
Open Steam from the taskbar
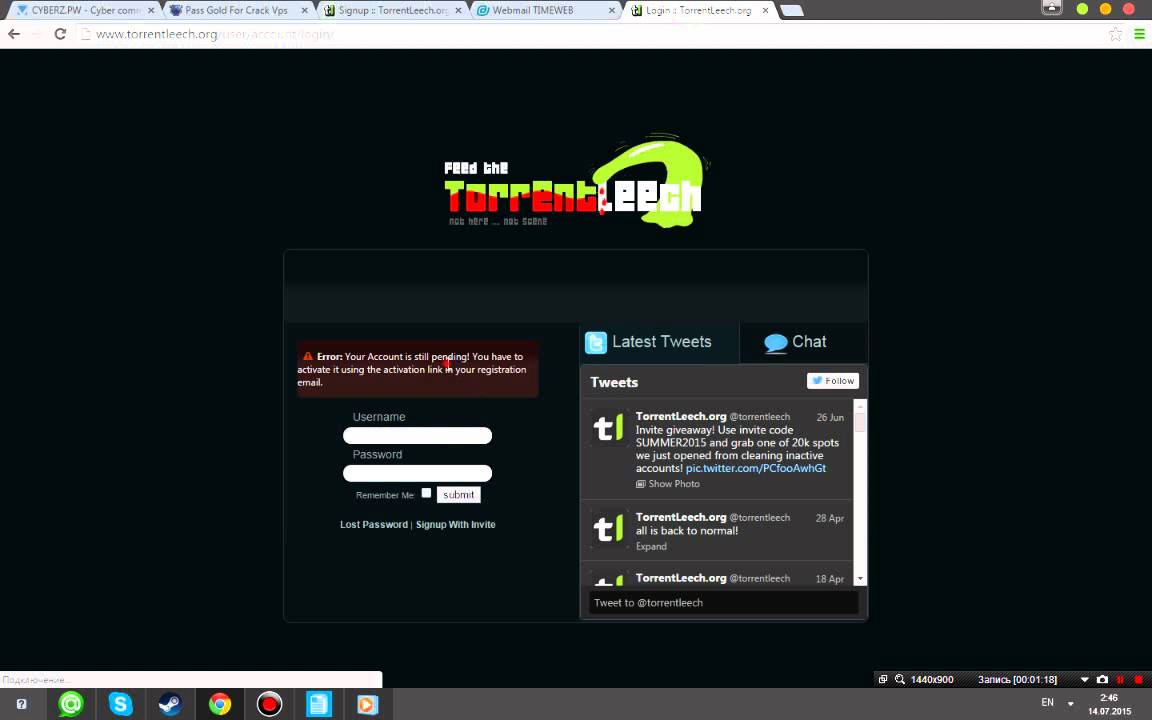[170, 705]
